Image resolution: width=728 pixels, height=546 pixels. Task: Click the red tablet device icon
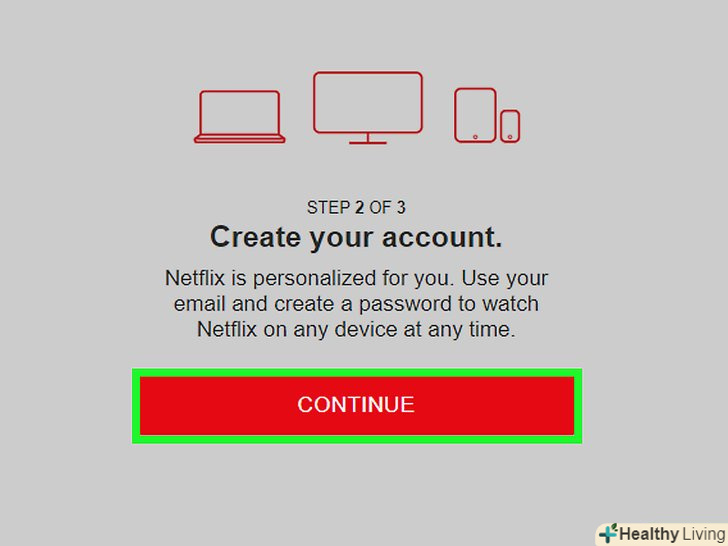(475, 115)
